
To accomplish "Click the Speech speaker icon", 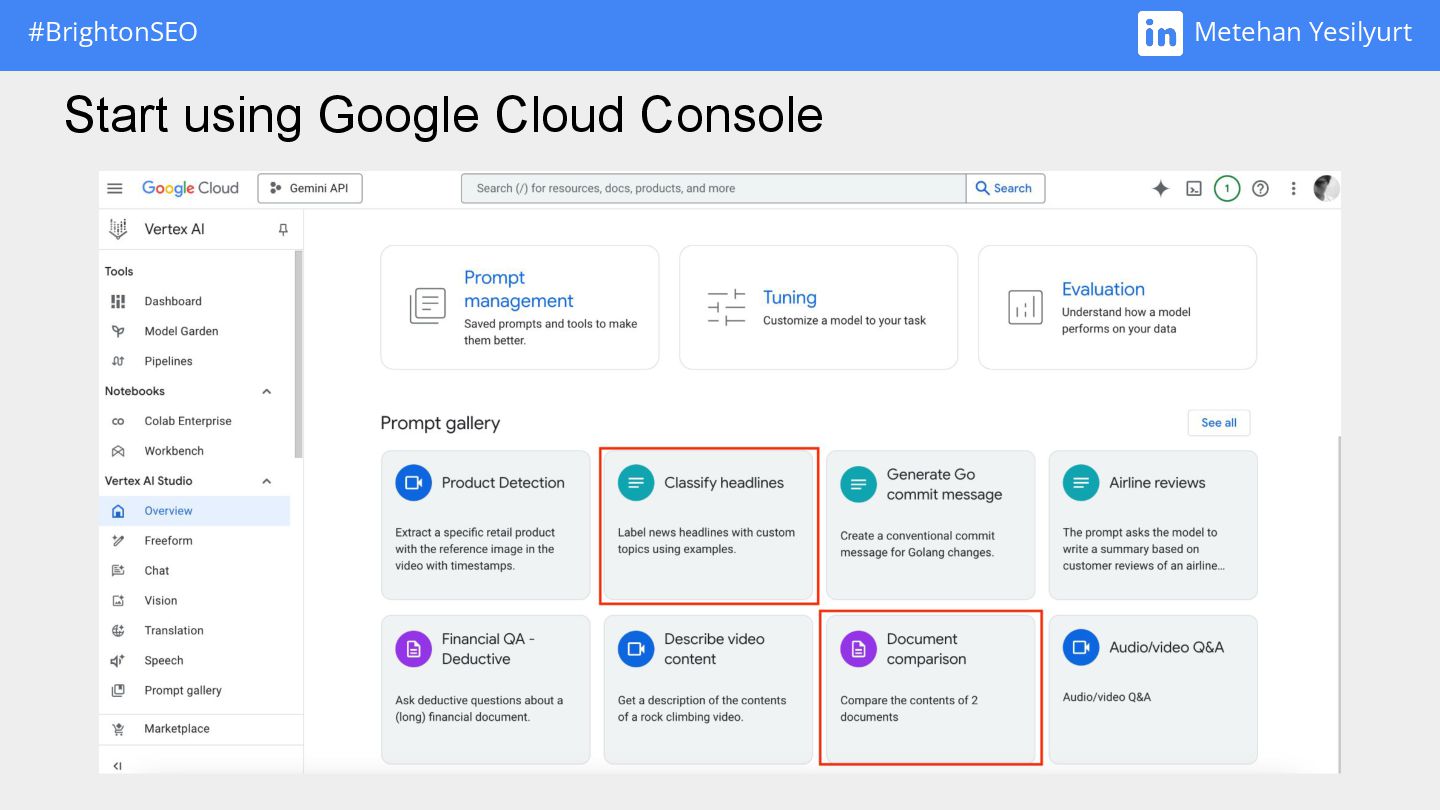I will click(118, 661).
